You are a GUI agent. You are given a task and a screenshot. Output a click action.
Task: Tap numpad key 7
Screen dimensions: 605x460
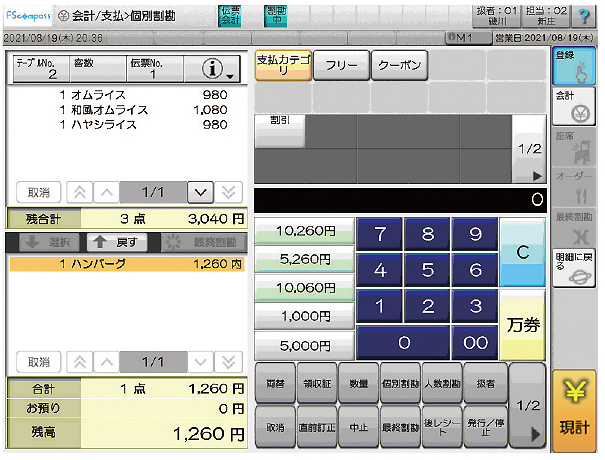[x=380, y=234]
